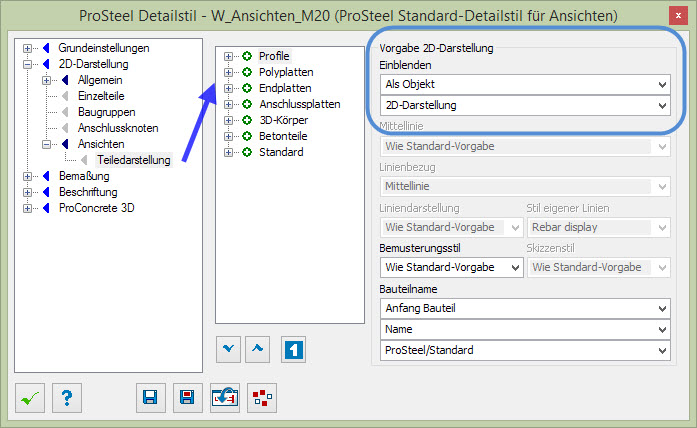Select Profile in the parts list
This screenshot has width=697, height=428.
(x=274, y=56)
